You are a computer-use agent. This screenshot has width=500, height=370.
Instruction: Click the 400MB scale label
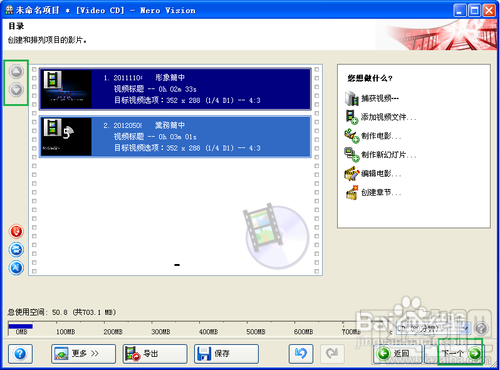coord(208,332)
